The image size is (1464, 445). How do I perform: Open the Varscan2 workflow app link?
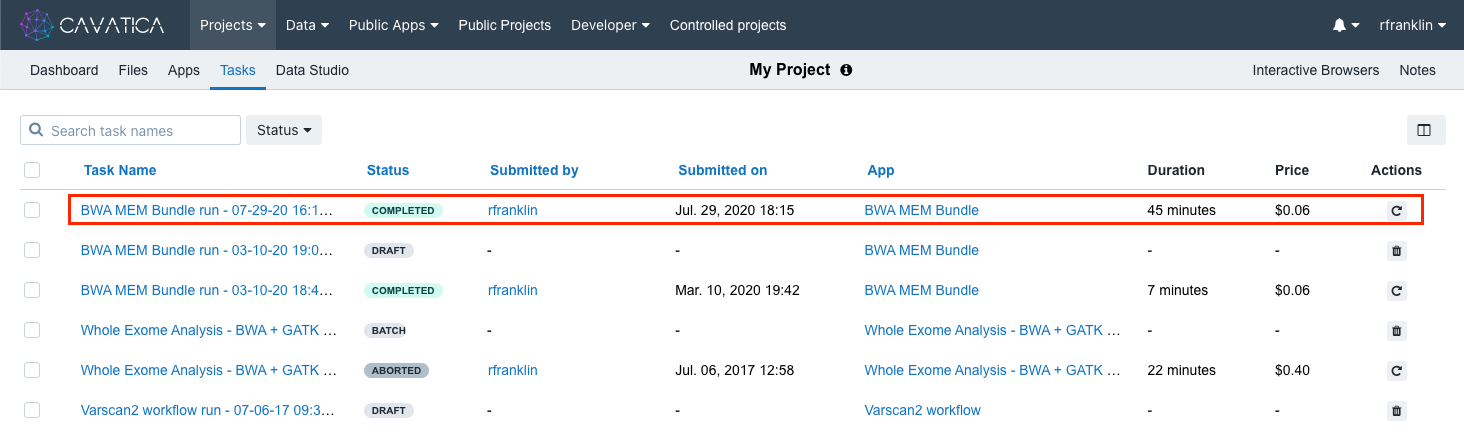922,410
